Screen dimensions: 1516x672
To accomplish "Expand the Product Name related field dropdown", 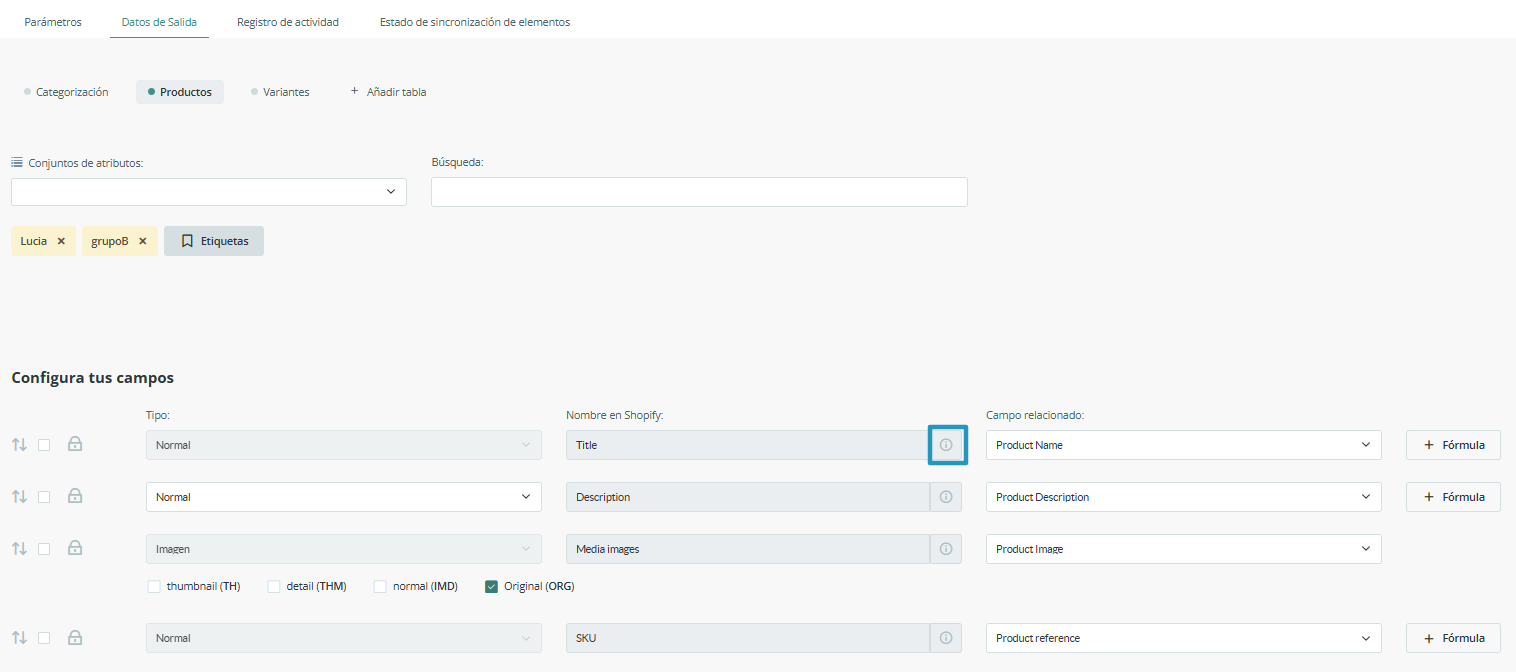I will tap(1183, 445).
